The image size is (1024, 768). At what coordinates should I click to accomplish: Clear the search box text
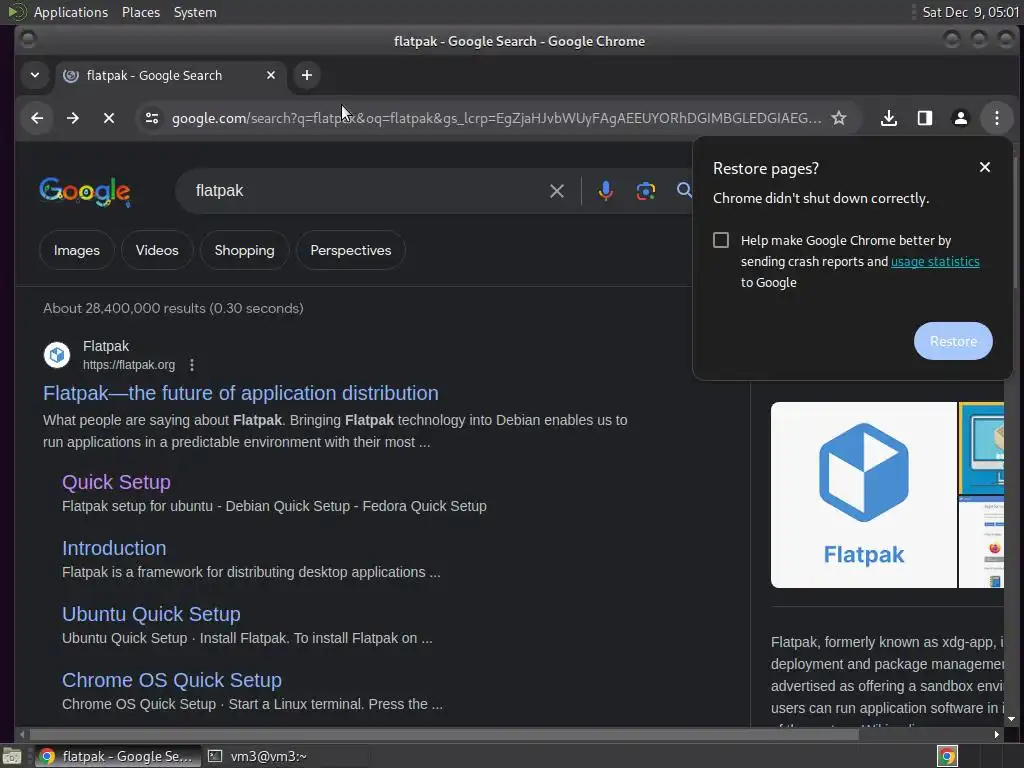[557, 191]
